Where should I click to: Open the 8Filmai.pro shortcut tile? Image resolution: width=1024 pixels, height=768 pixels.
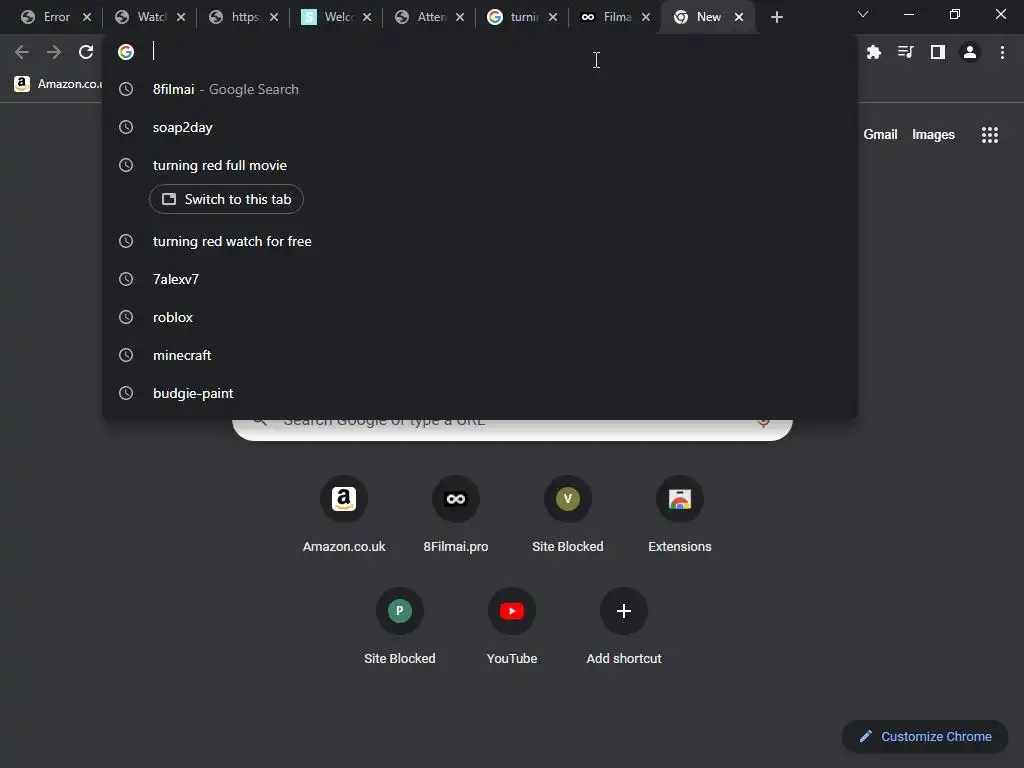tap(456, 515)
